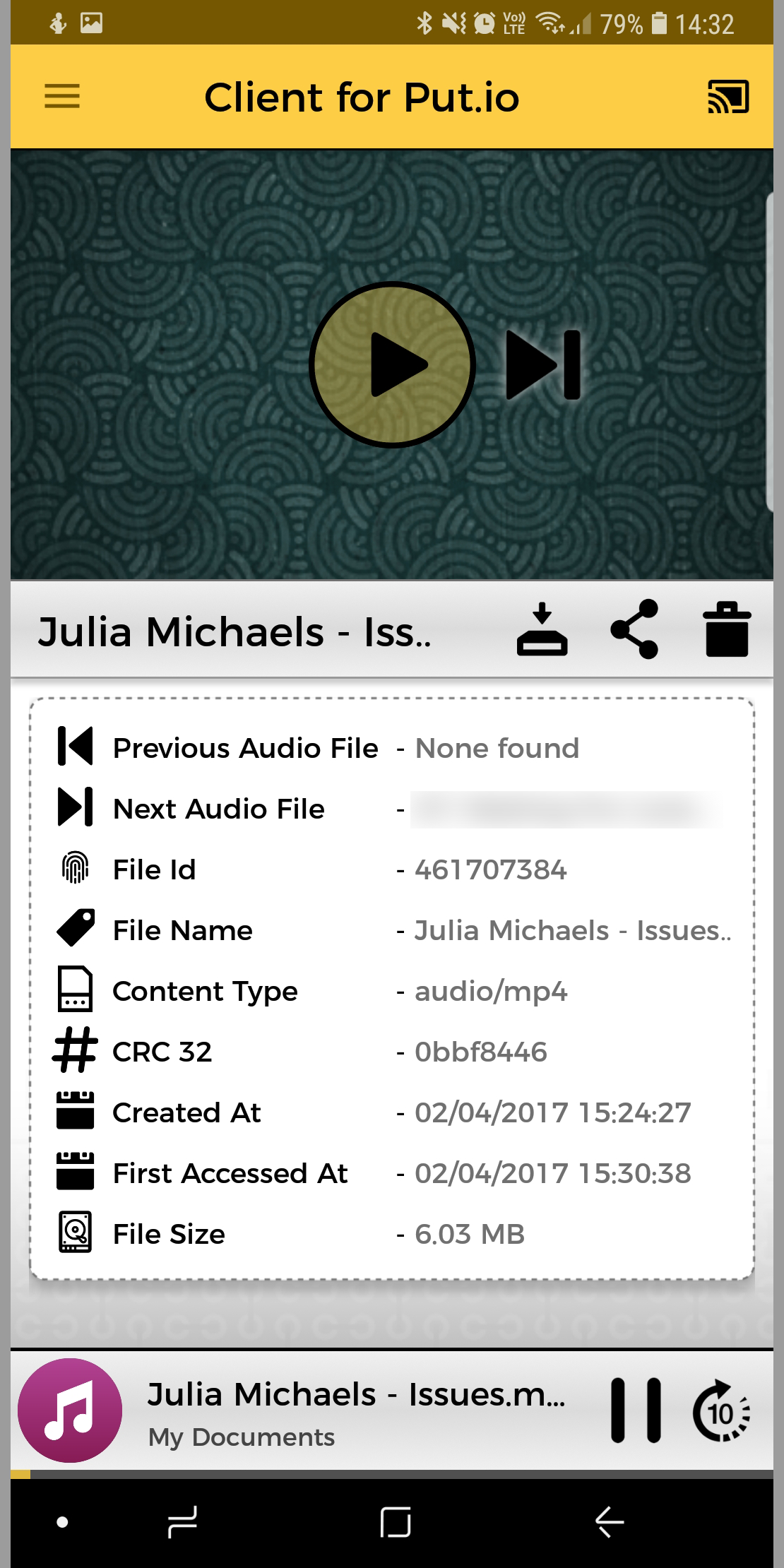Play the audio with large play button
Viewport: 784px width, 1568px height.
tap(393, 364)
